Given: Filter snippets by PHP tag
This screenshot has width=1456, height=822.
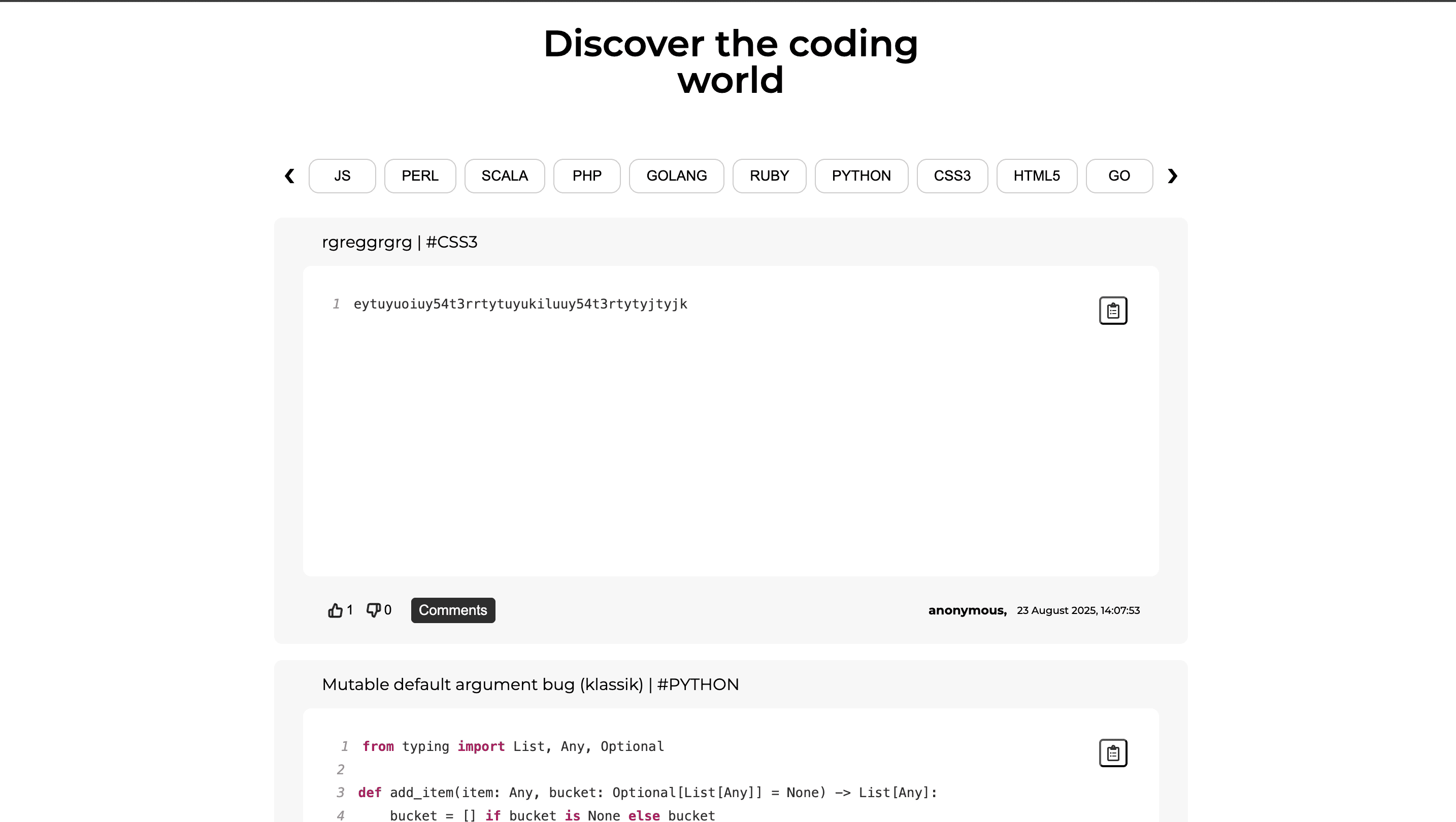Looking at the screenshot, I should (x=587, y=176).
